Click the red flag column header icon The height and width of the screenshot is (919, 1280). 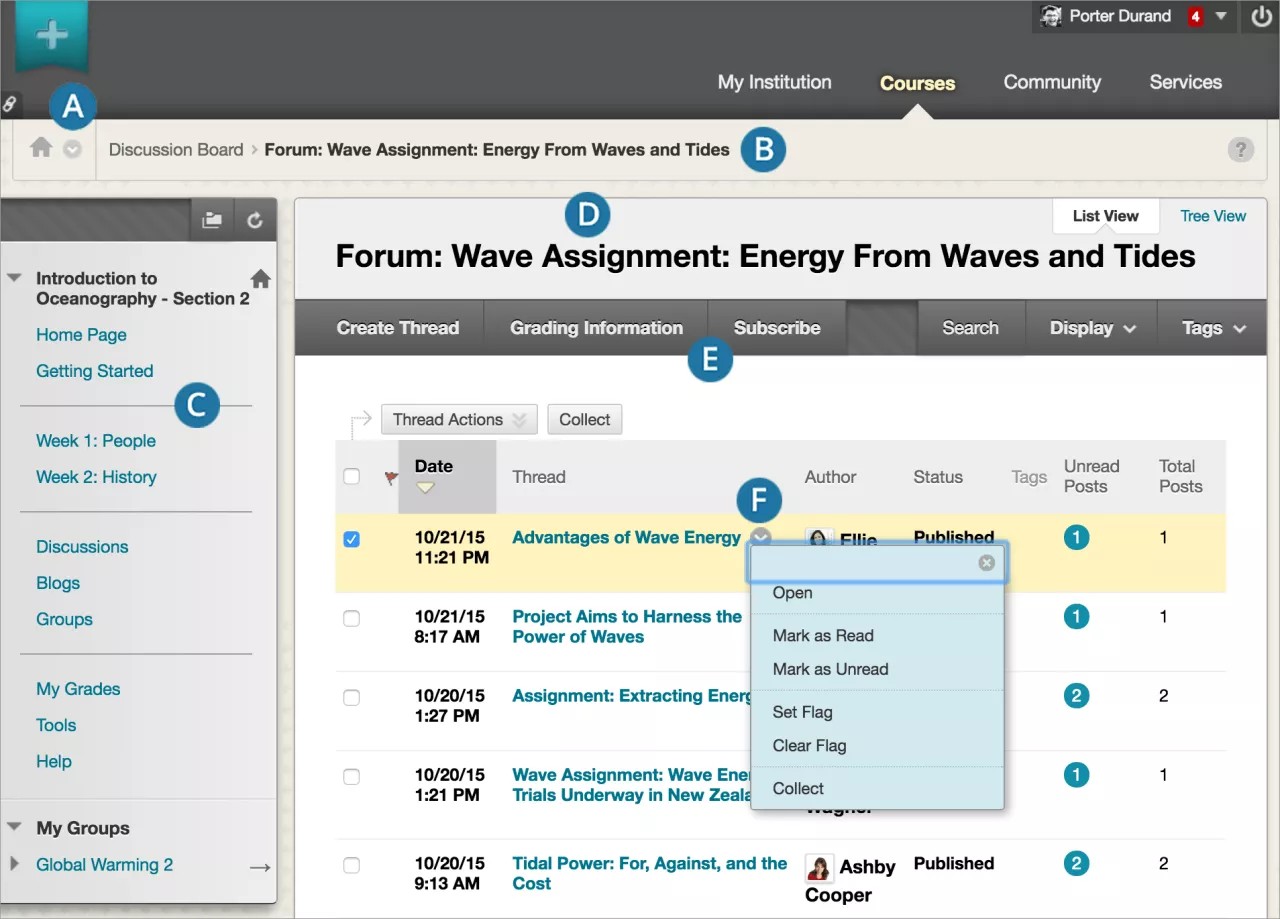391,478
